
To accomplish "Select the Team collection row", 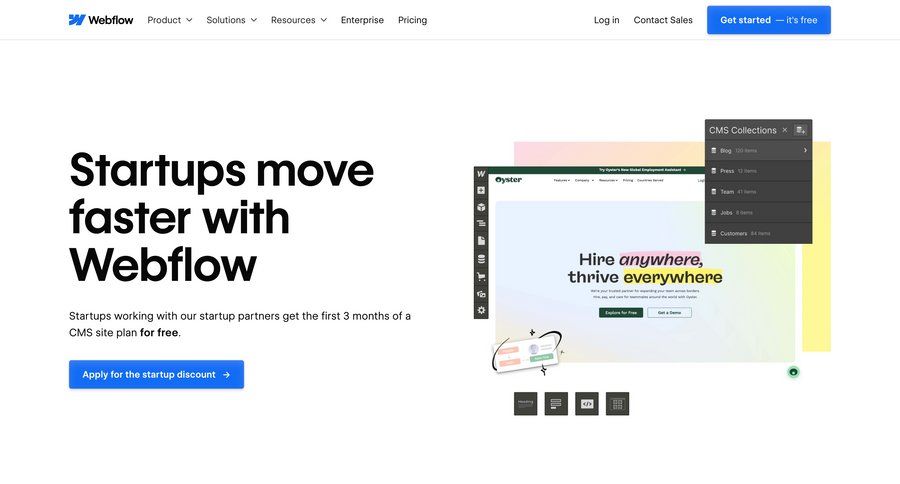I will pos(758,192).
